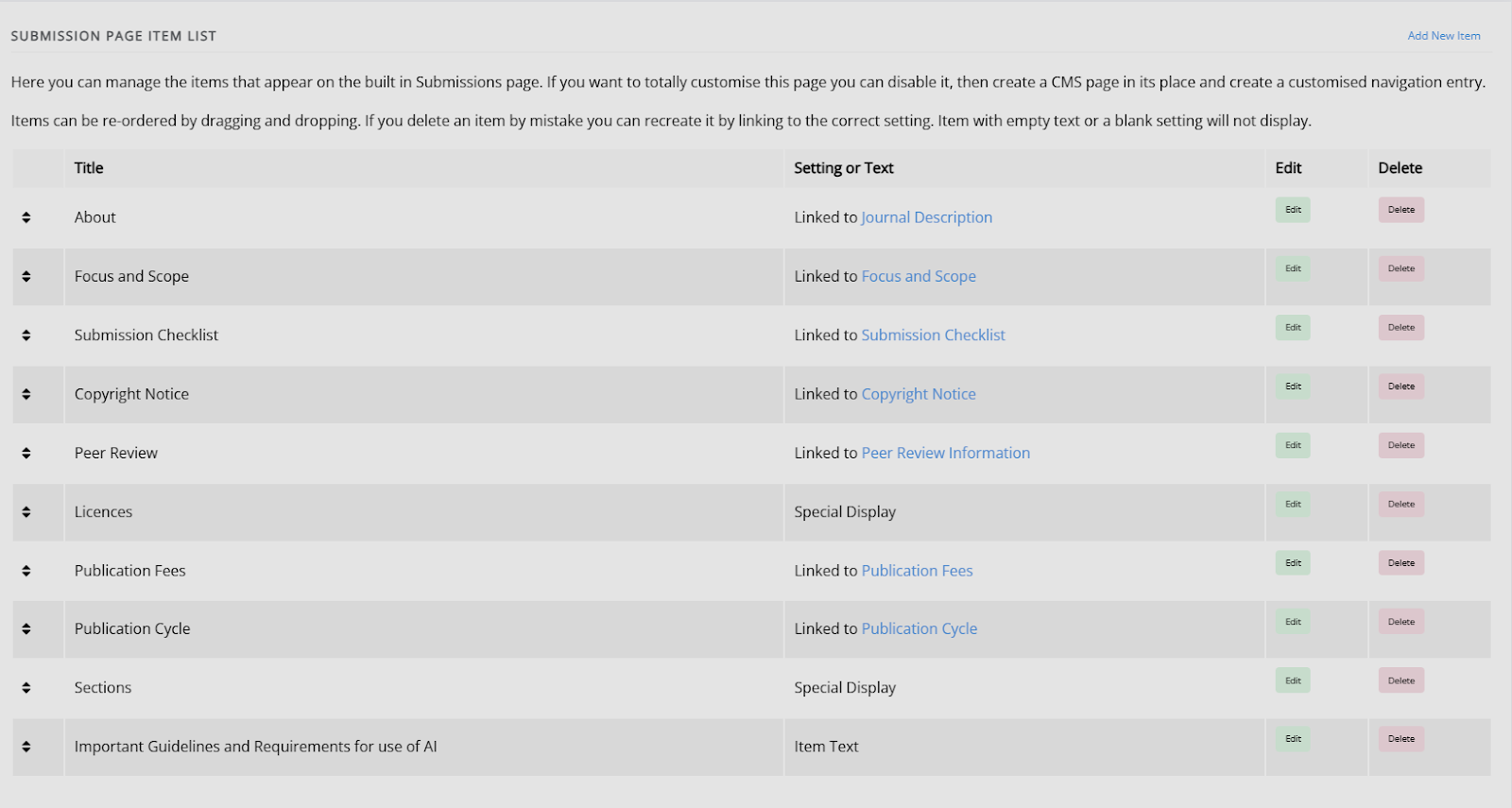Viewport: 1512px width, 808px height.
Task: Click the reorder icon beside Peer Review
Action: pyautogui.click(x=26, y=453)
